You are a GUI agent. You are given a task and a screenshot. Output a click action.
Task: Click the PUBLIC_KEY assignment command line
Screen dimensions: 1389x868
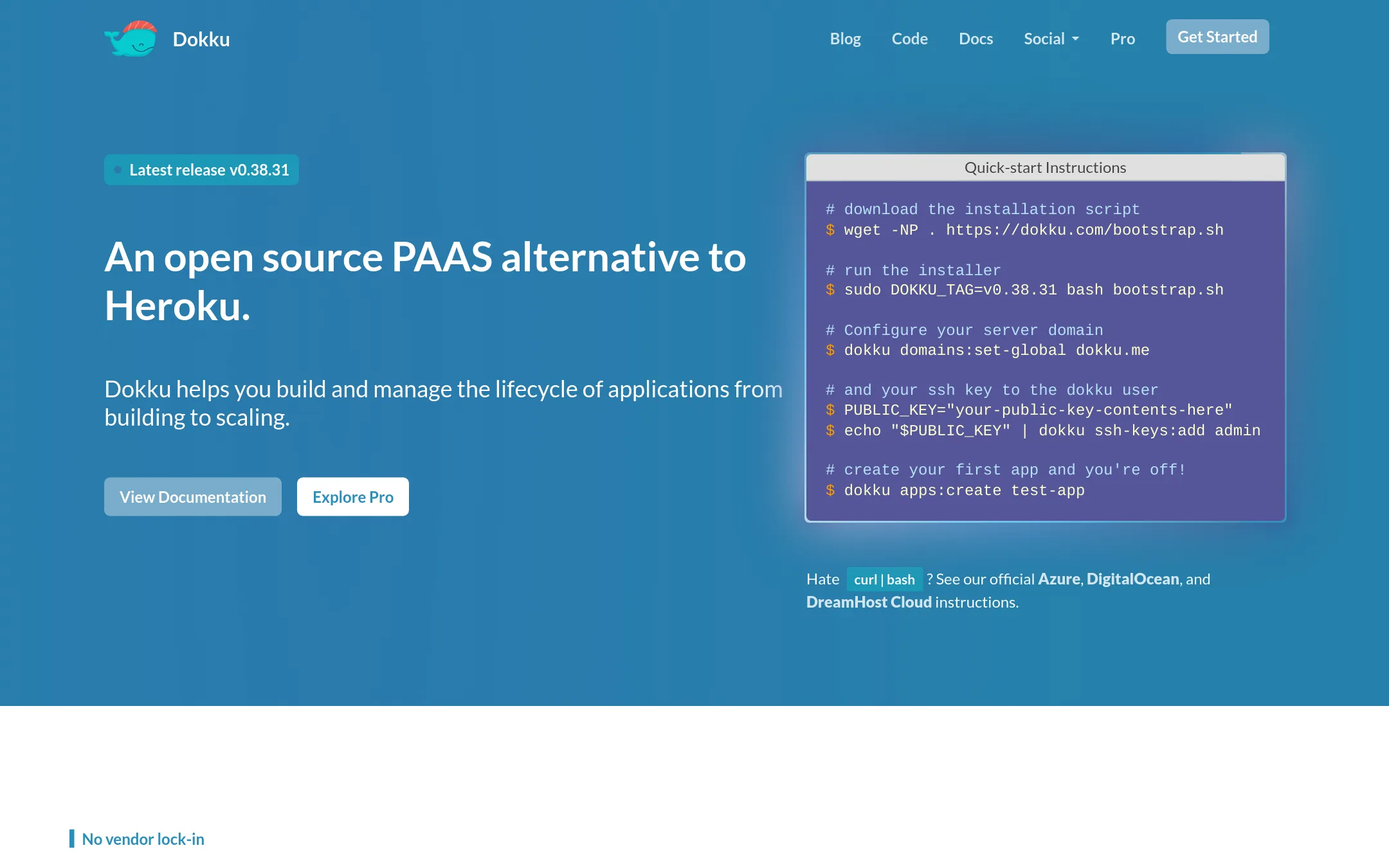[1029, 410]
